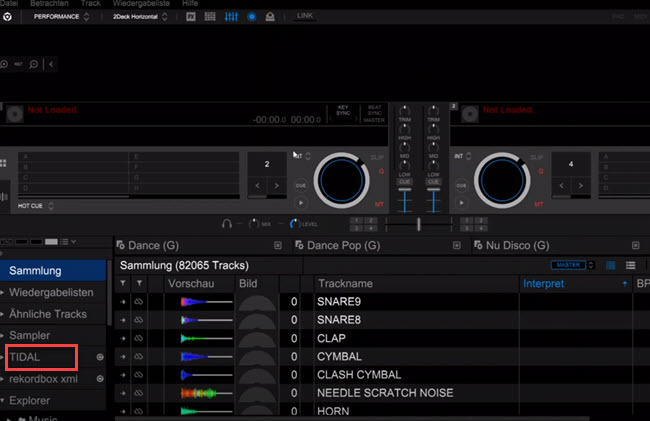
Task: Open the PERFORMANCE mode dropdown
Action: pos(61,17)
